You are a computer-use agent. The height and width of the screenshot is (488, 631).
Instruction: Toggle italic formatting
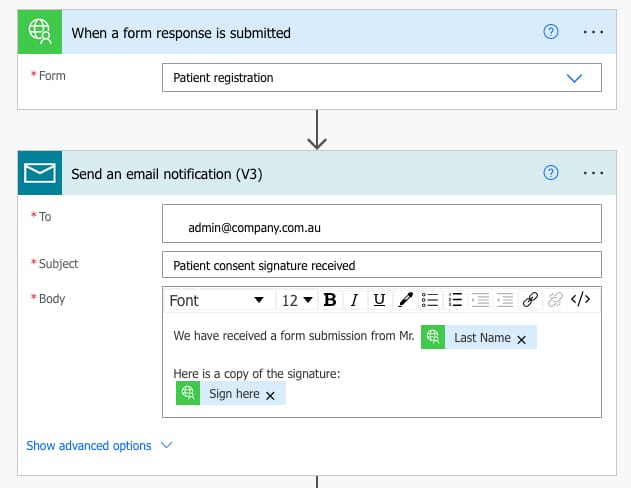tap(354, 300)
